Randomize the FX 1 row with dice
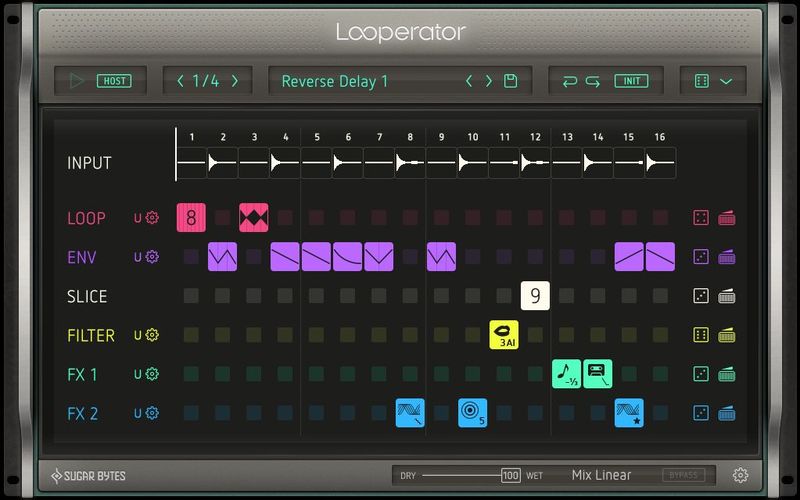 (701, 374)
